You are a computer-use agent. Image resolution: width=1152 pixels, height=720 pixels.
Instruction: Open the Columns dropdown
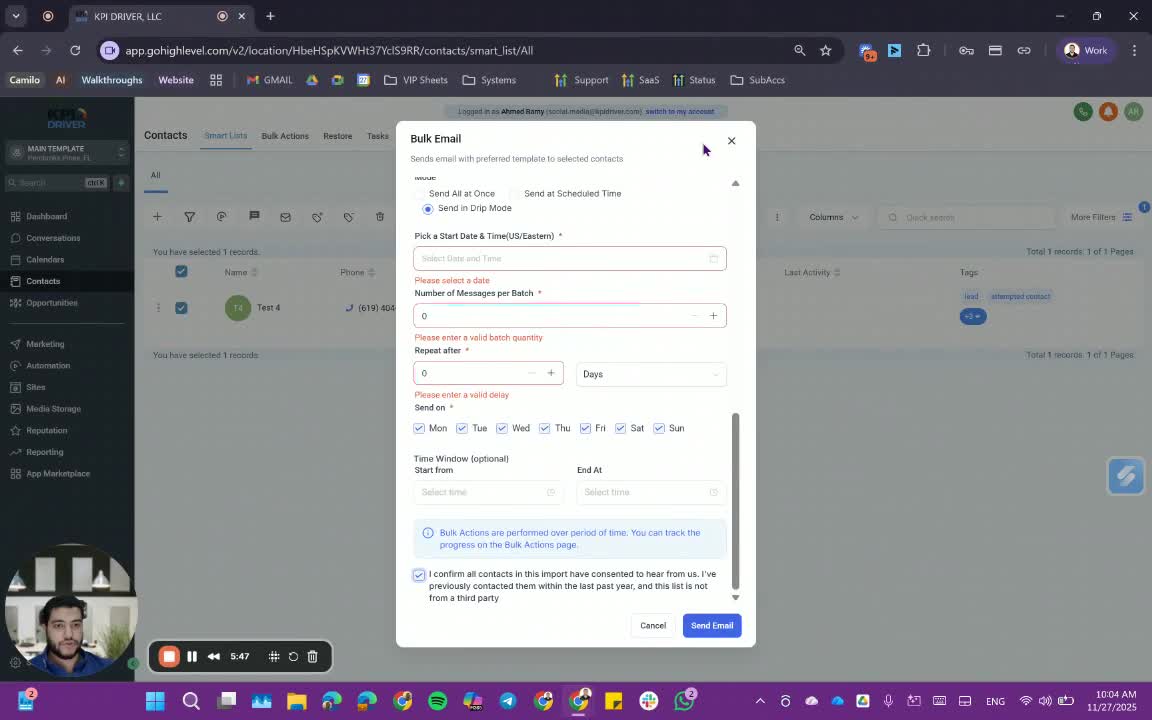coord(833,217)
